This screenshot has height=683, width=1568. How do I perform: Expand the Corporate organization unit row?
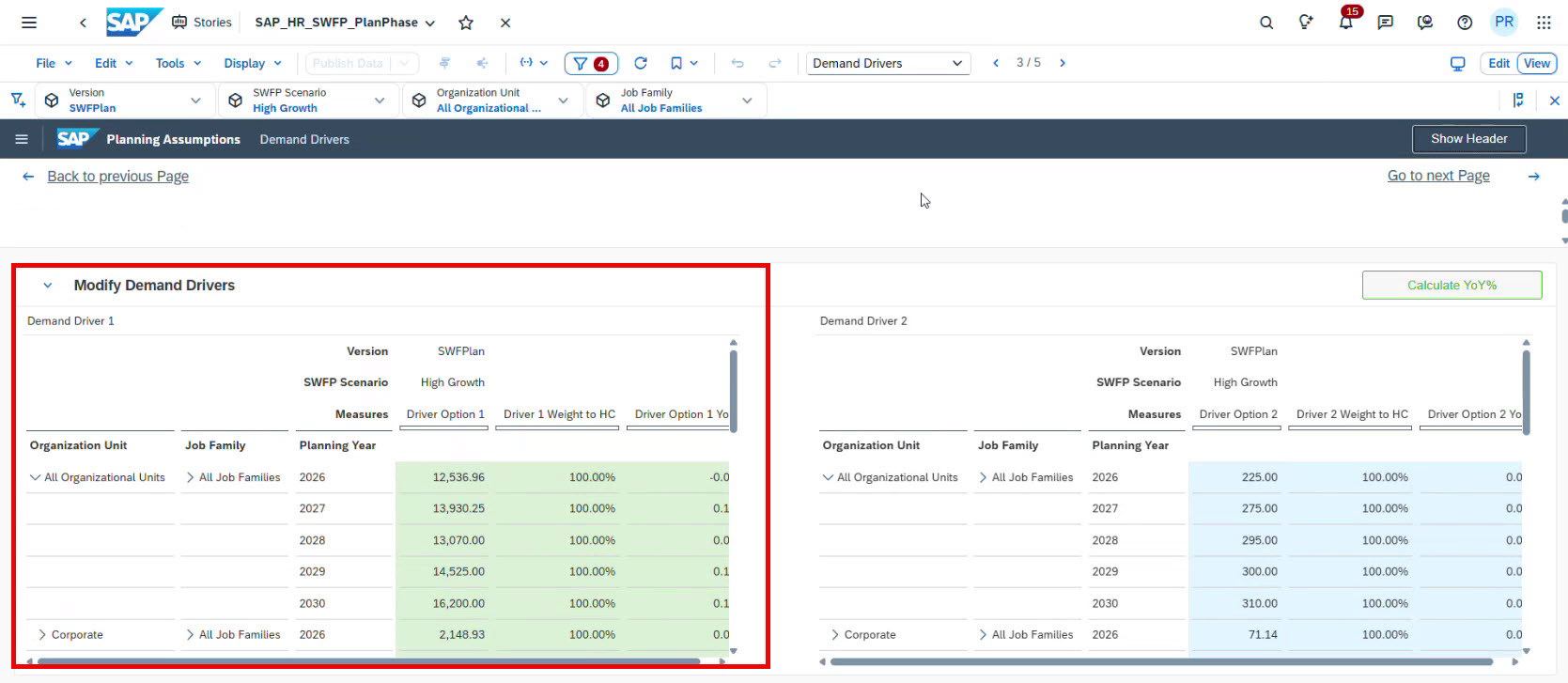point(42,635)
